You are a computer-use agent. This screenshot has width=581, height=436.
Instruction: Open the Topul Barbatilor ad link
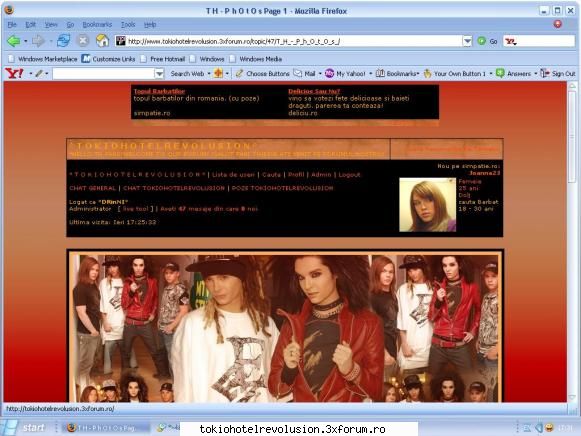click(x=159, y=91)
